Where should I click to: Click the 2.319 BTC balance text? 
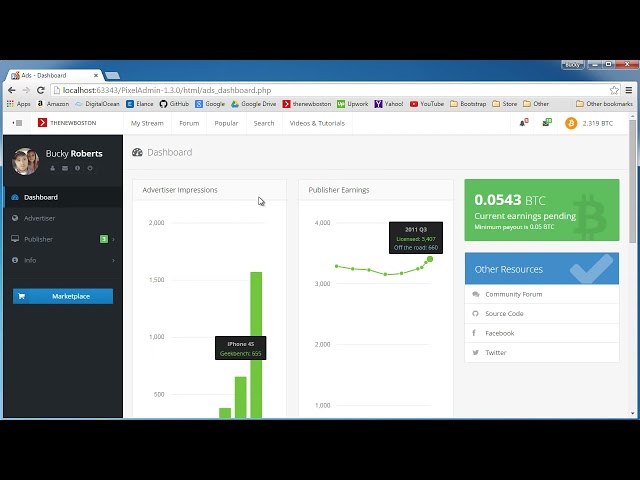598,123
